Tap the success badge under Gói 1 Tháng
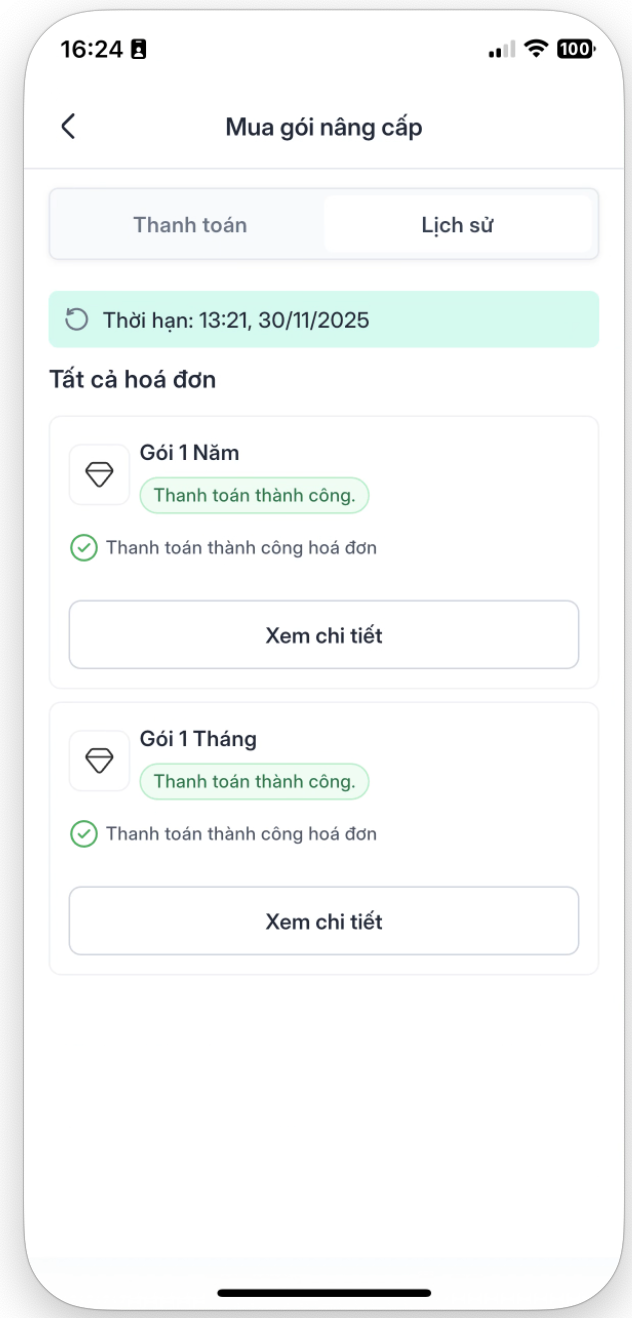Screen dimensions: 632x1318 click(254, 782)
